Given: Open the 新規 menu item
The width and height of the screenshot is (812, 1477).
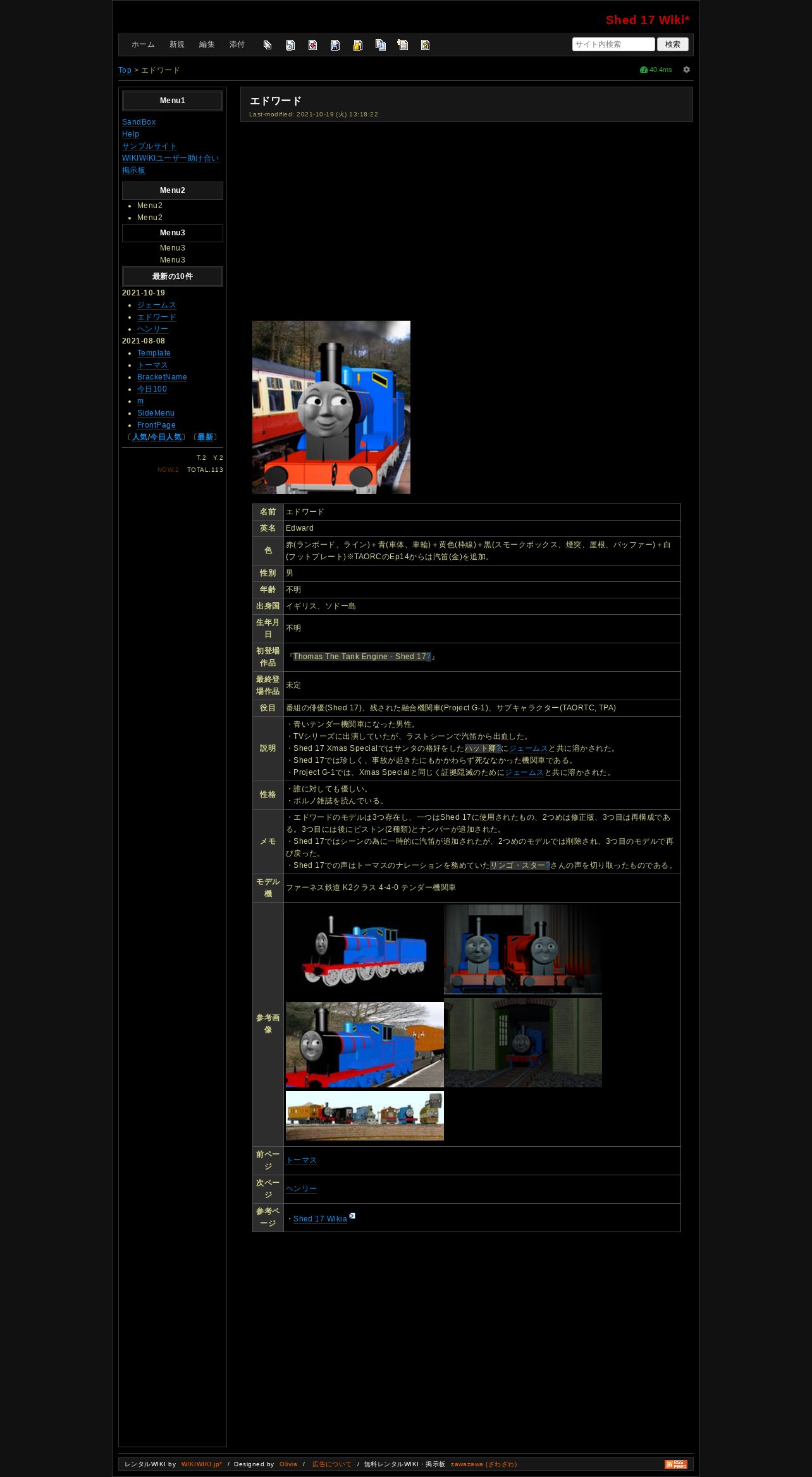Looking at the screenshot, I should tap(176, 45).
